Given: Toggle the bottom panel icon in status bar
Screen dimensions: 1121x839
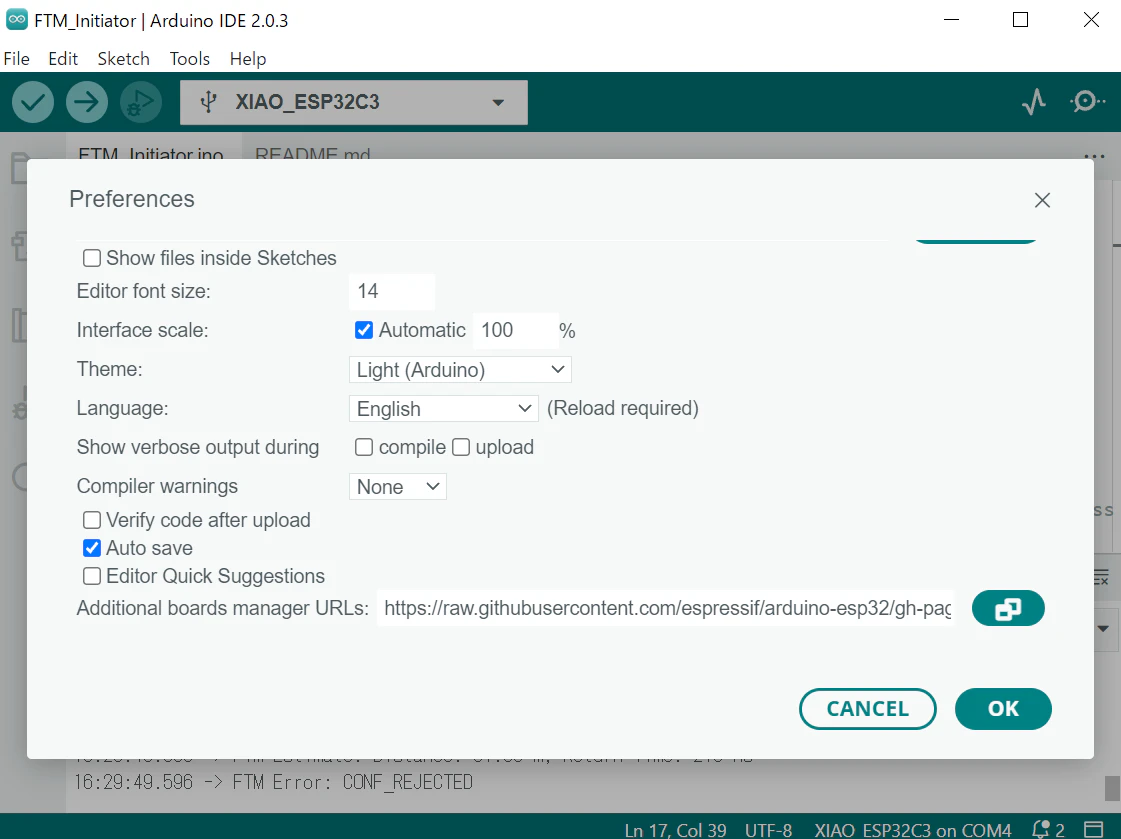Looking at the screenshot, I should tap(1094, 830).
